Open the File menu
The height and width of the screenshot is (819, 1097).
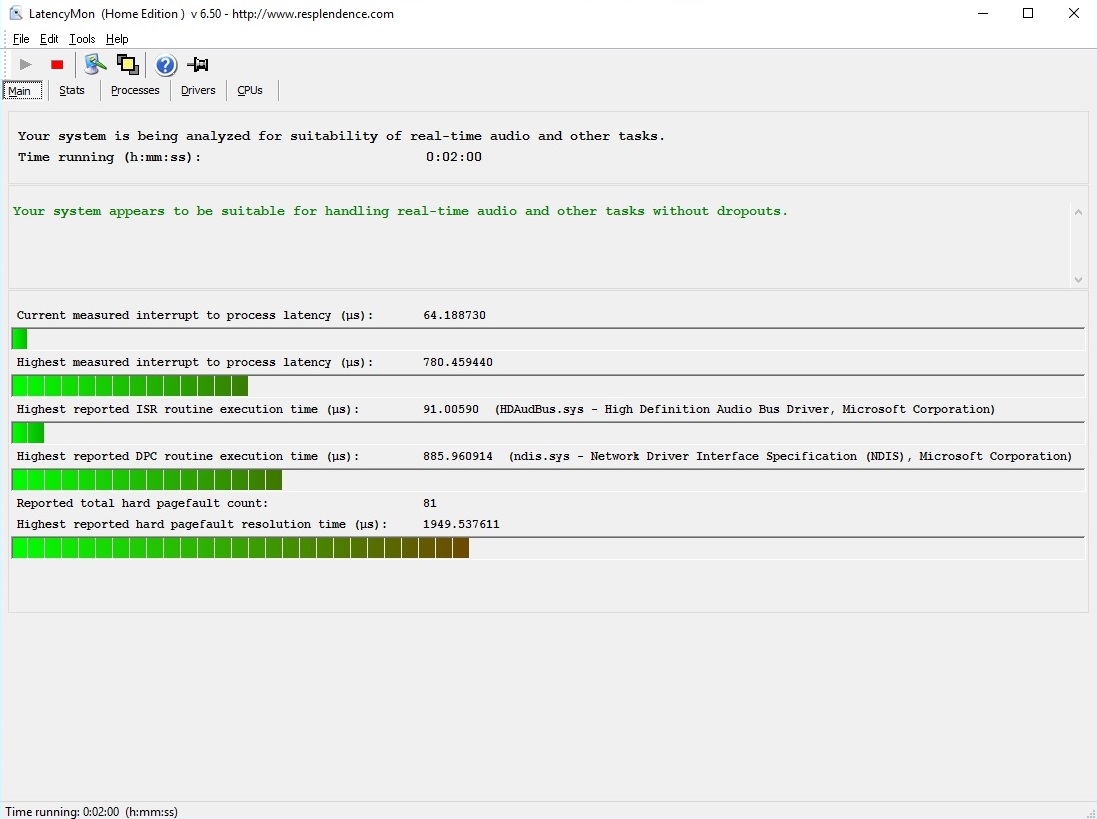[x=21, y=39]
